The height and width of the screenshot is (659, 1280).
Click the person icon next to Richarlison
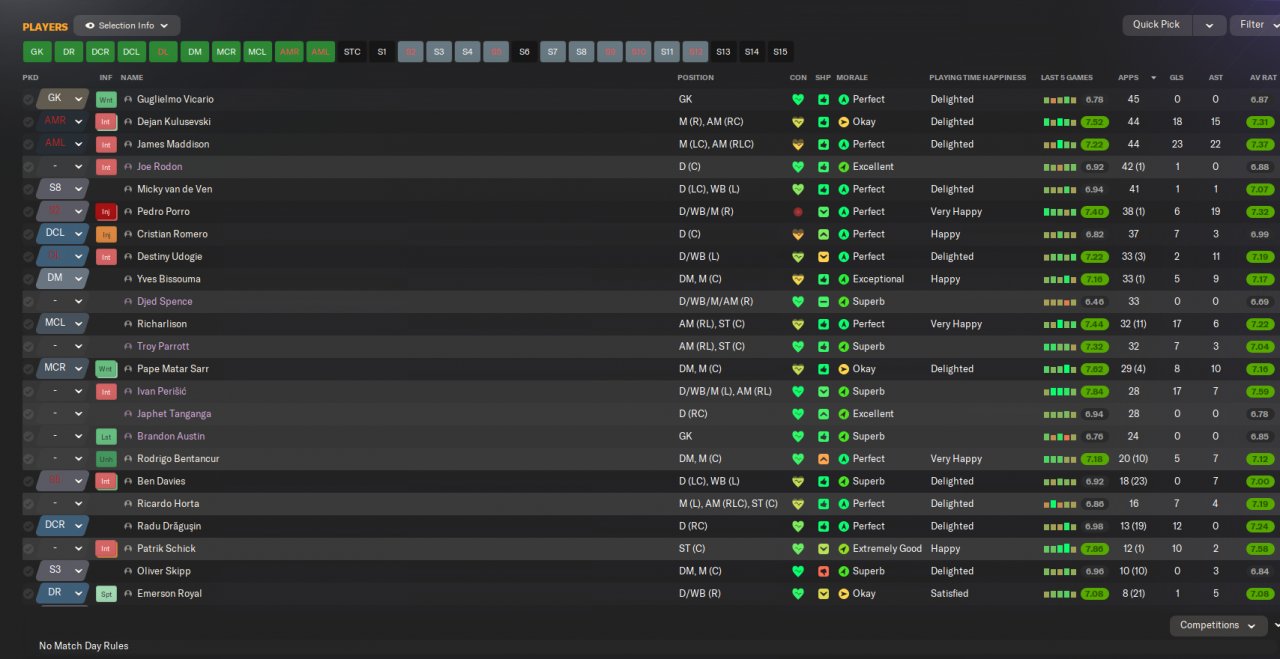[128, 324]
